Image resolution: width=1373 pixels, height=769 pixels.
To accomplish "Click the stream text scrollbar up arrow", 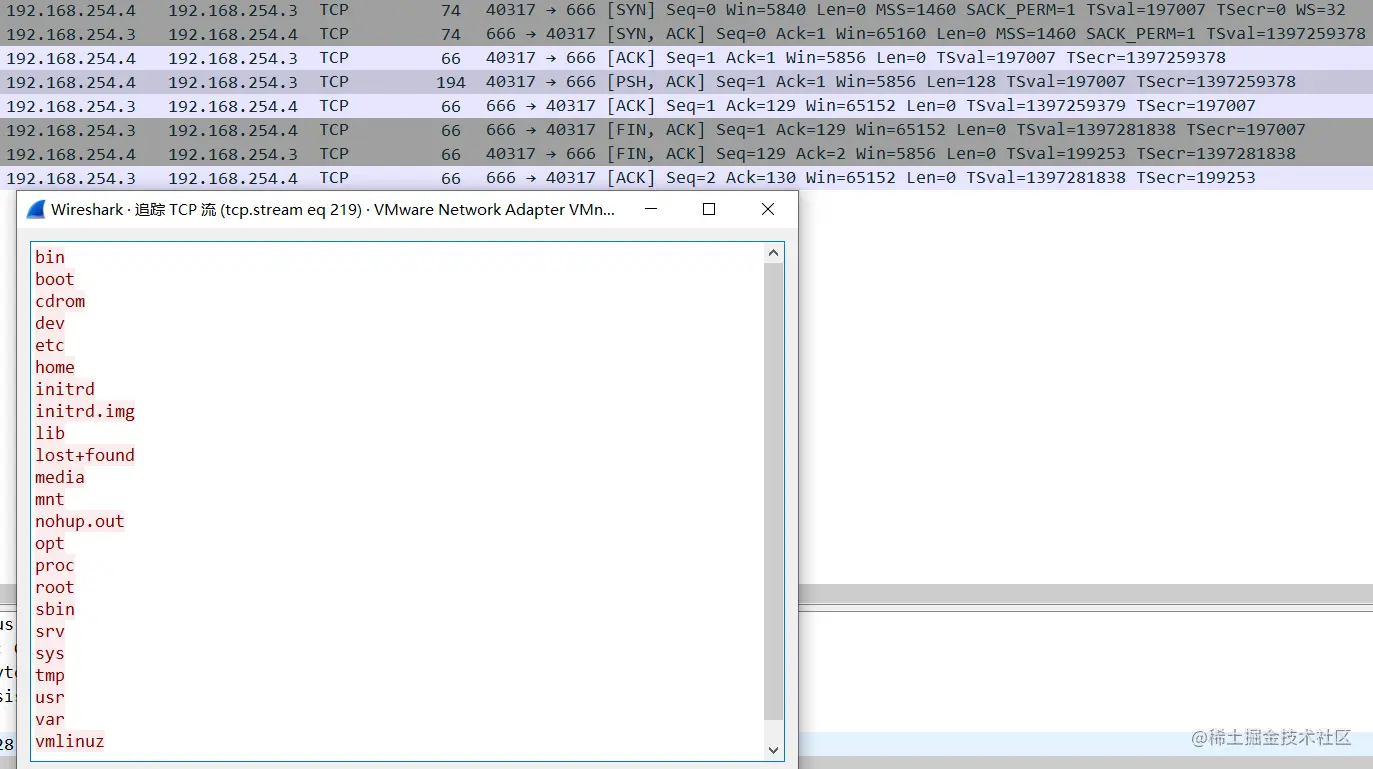I will point(773,252).
